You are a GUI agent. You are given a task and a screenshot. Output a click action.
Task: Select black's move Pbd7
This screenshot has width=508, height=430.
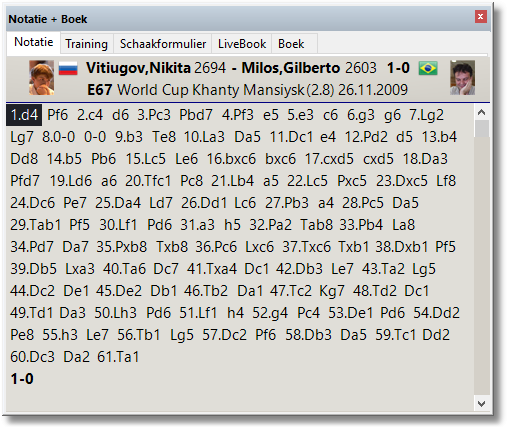pos(196,115)
